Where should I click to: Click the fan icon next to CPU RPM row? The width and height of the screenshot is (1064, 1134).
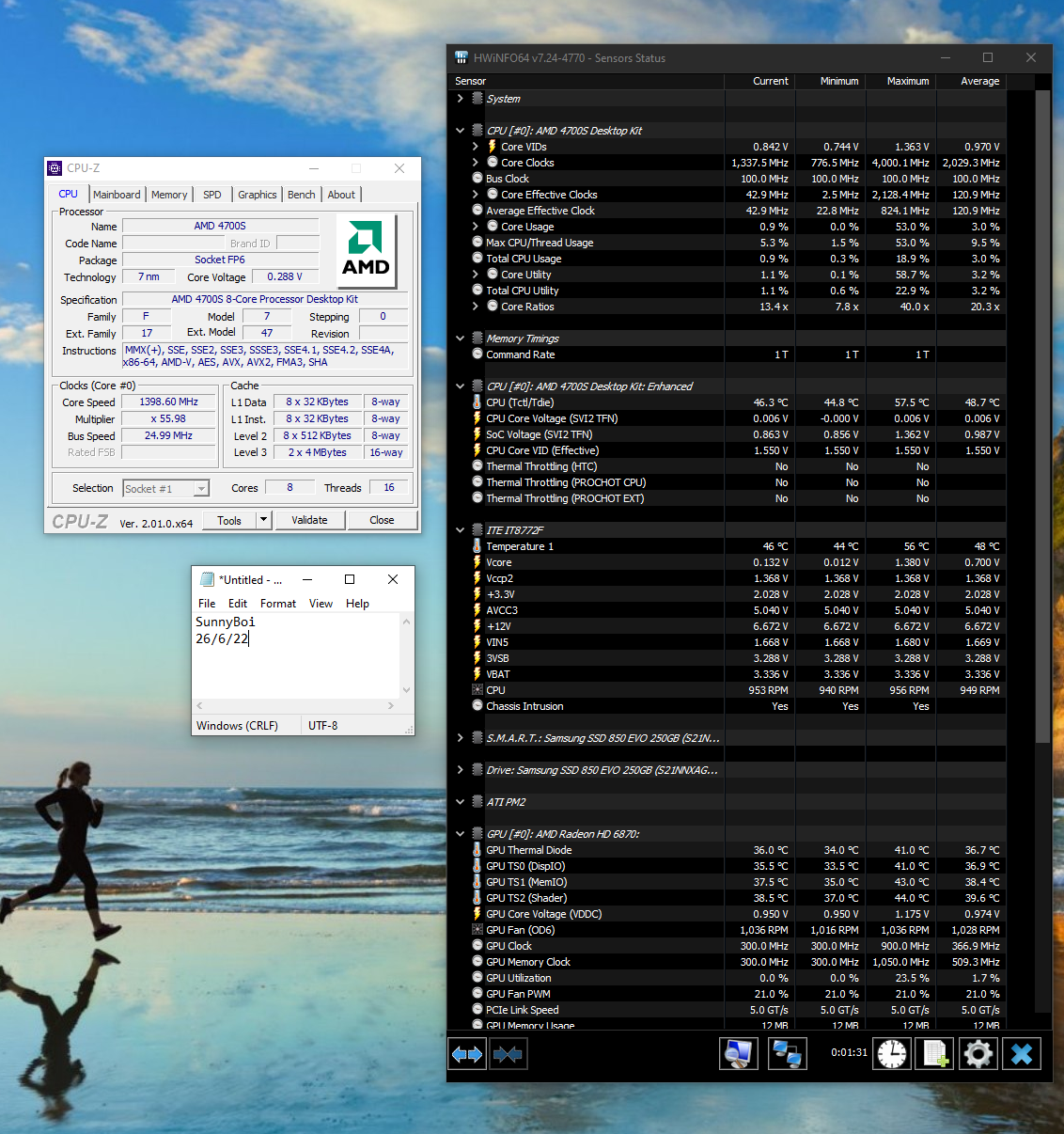(x=477, y=690)
